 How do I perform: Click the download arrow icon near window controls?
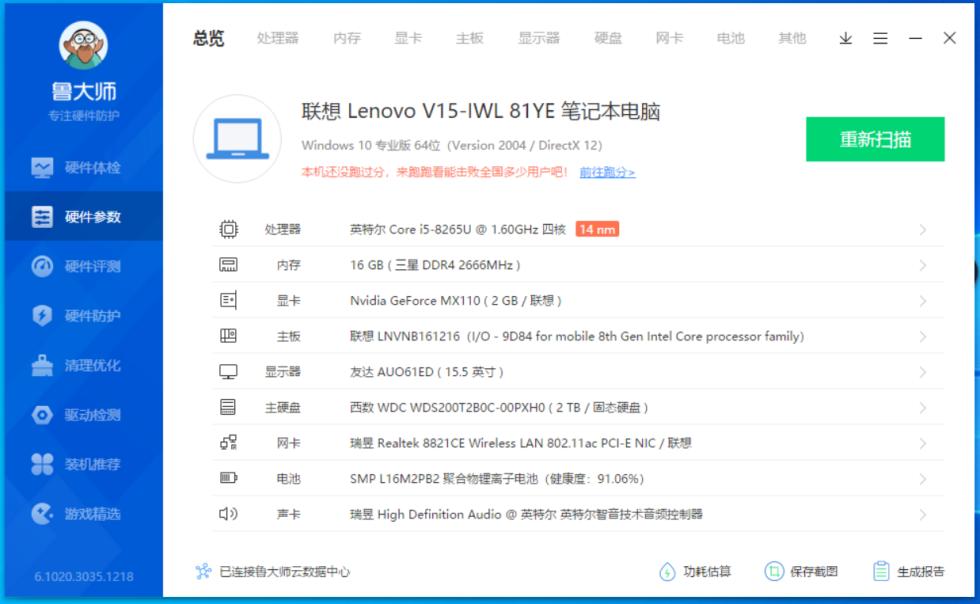[845, 38]
